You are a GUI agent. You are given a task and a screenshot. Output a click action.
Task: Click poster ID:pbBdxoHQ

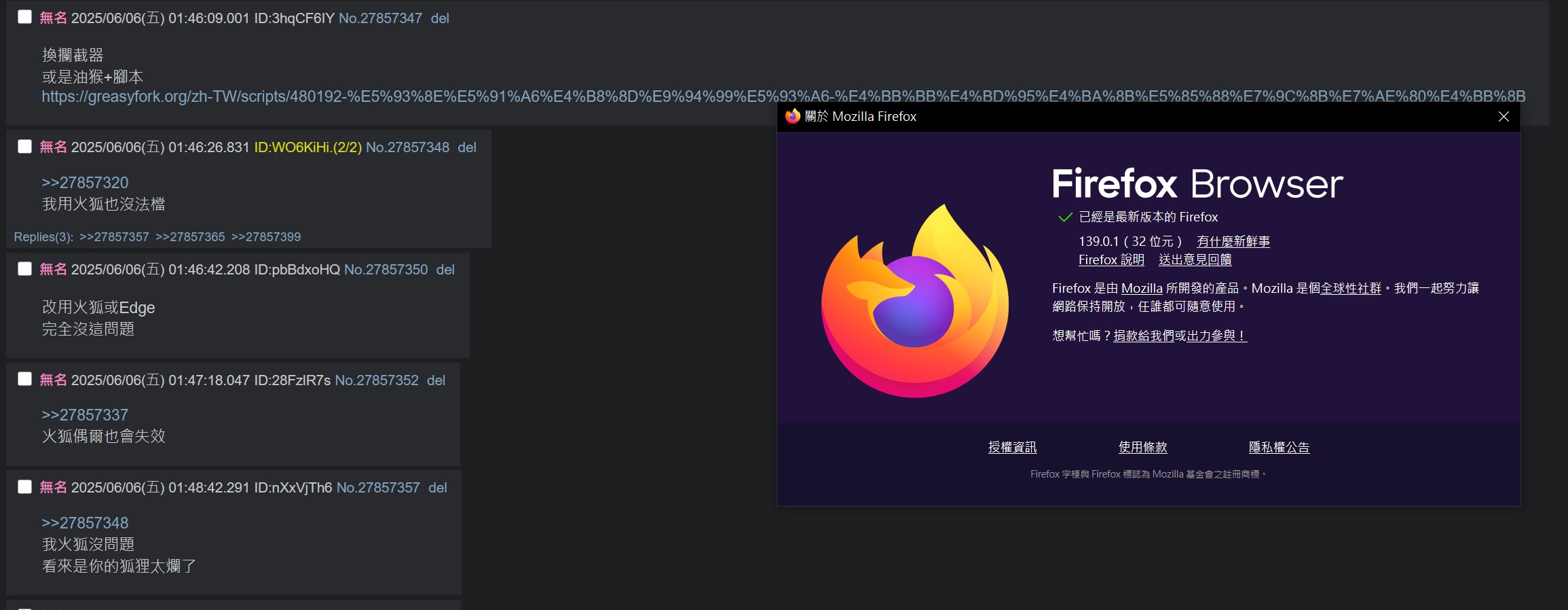[x=297, y=270]
